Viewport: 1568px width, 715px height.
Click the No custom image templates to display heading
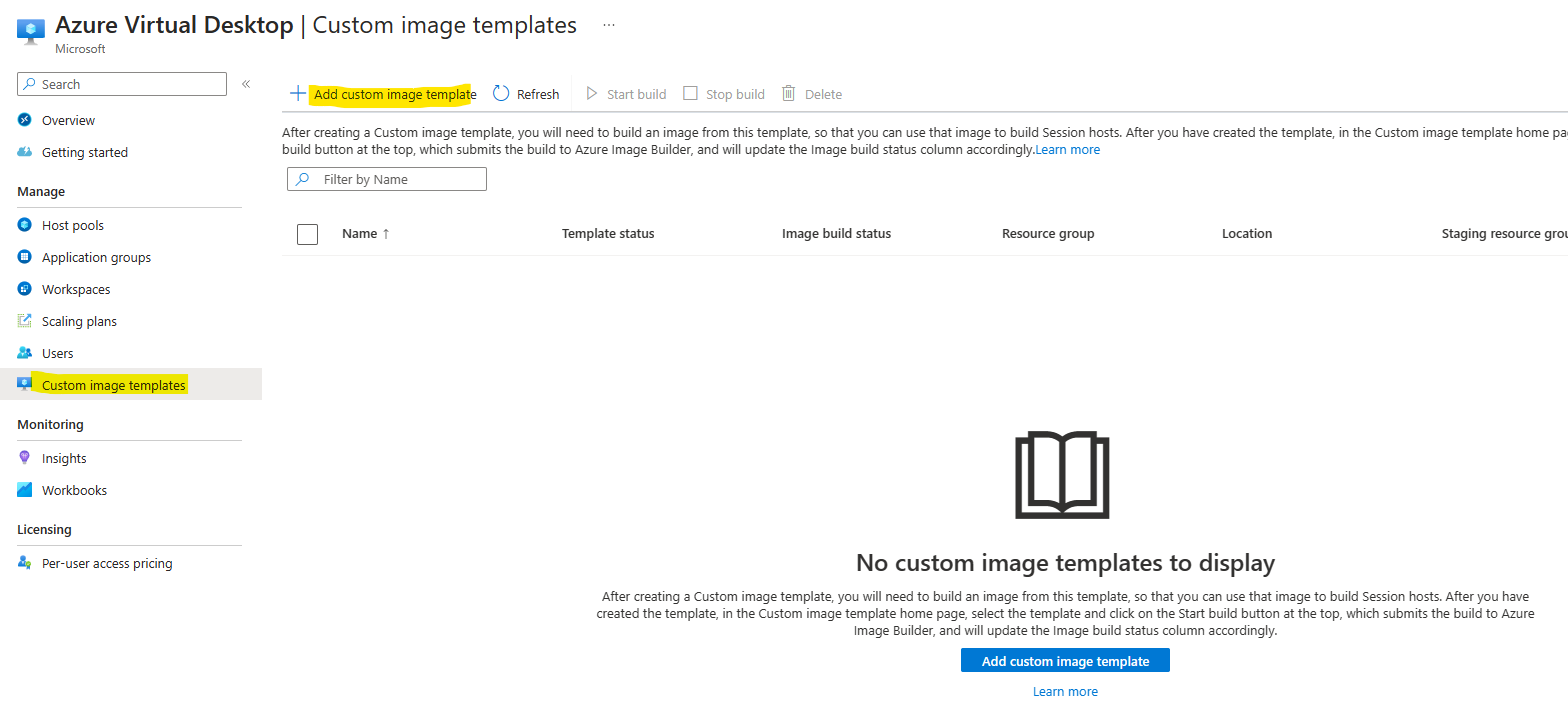pyautogui.click(x=1065, y=563)
